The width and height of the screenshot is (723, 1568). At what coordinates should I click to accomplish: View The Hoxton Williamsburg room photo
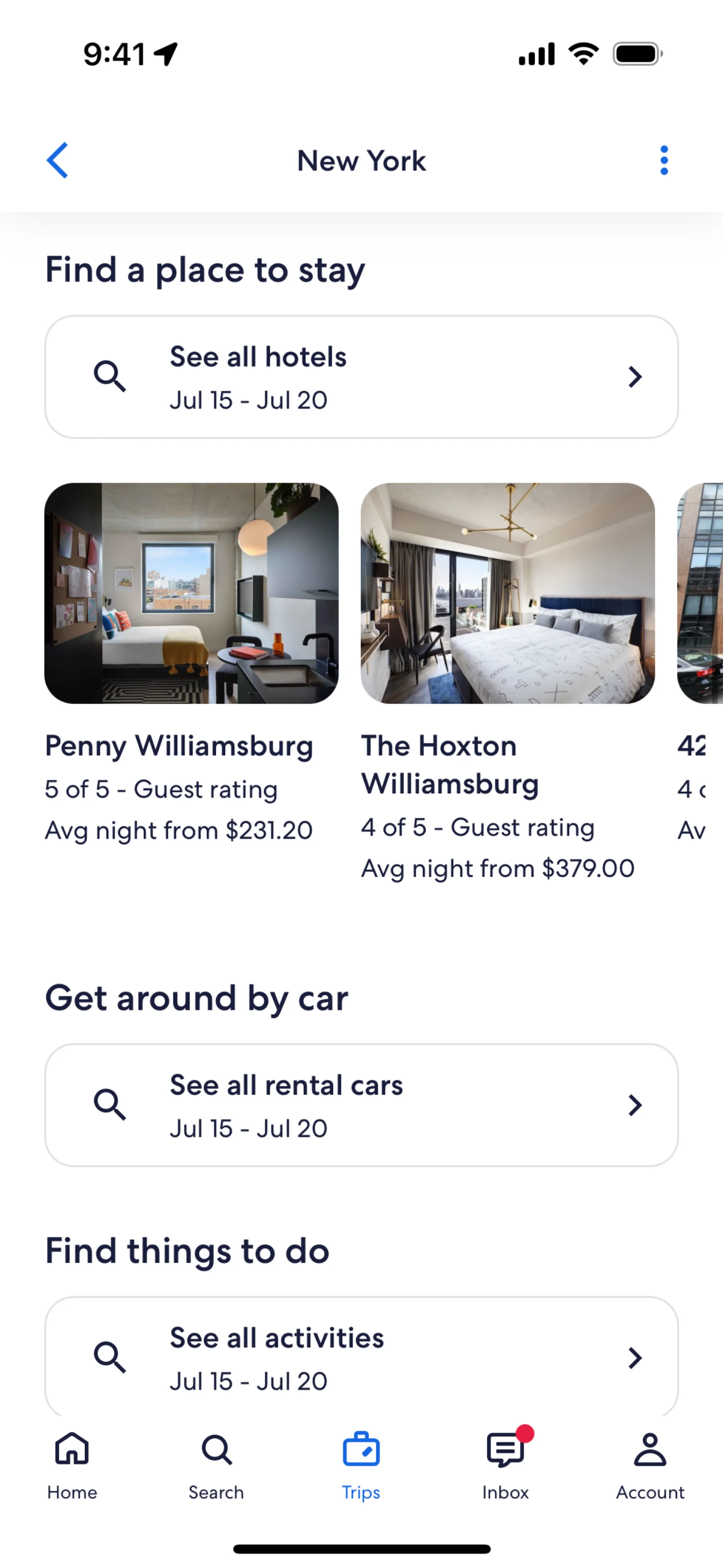508,593
